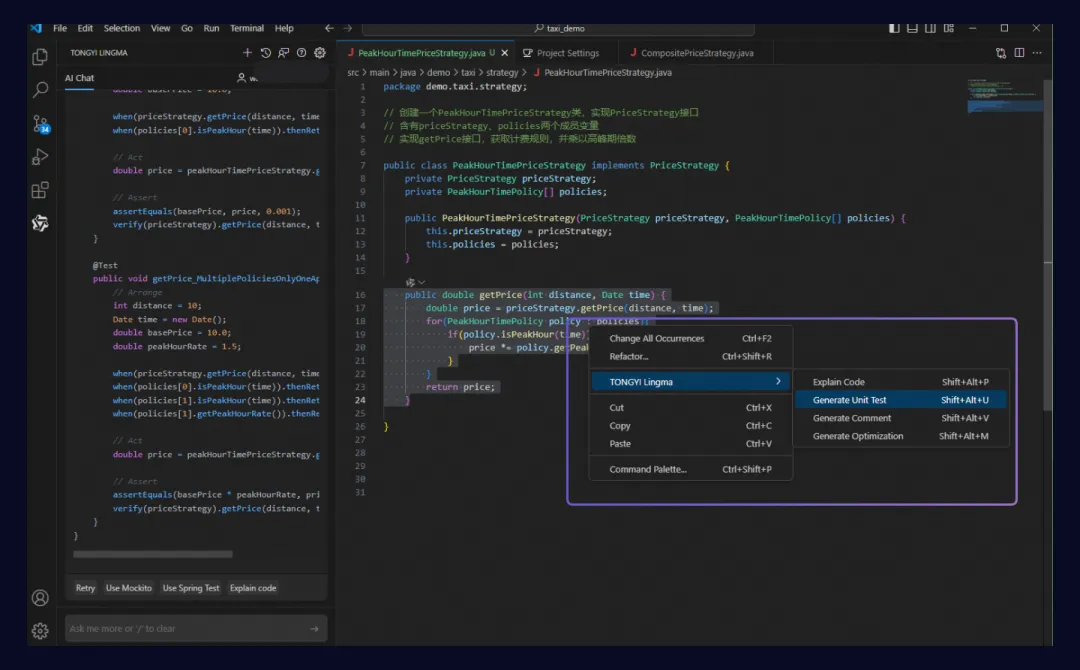Open the Selection menu

tap(121, 28)
